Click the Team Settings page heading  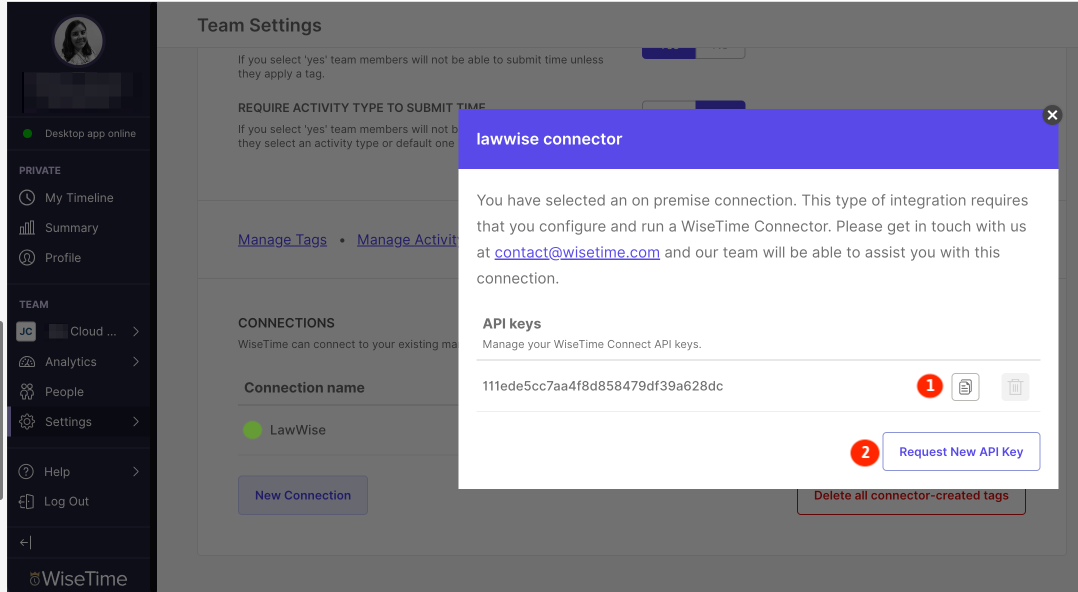tap(259, 25)
